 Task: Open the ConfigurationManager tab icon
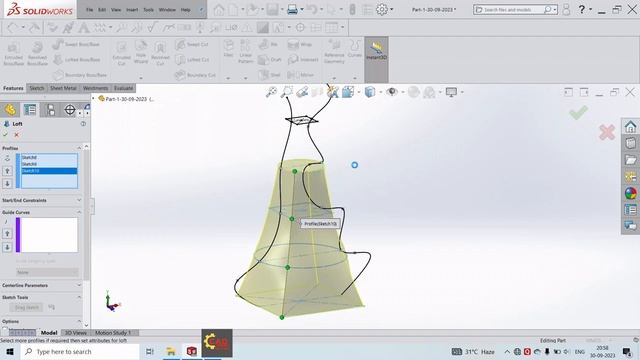50,110
